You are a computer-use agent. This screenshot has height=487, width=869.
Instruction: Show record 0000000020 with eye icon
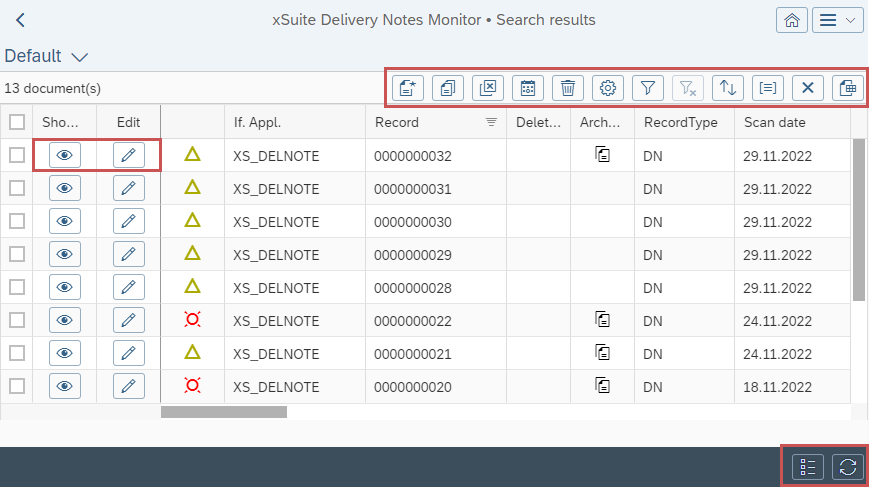pyautogui.click(x=65, y=386)
